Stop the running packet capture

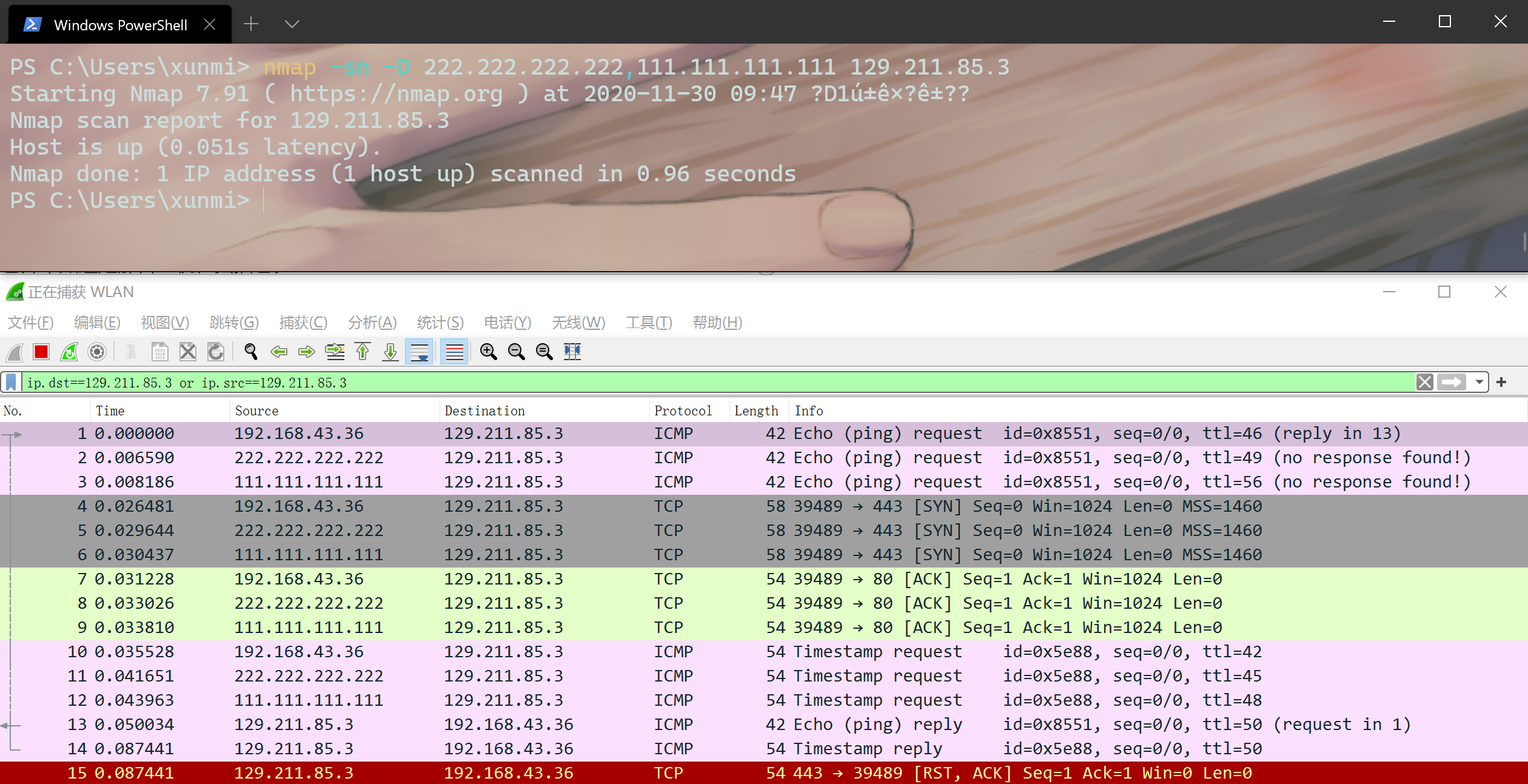[41, 352]
